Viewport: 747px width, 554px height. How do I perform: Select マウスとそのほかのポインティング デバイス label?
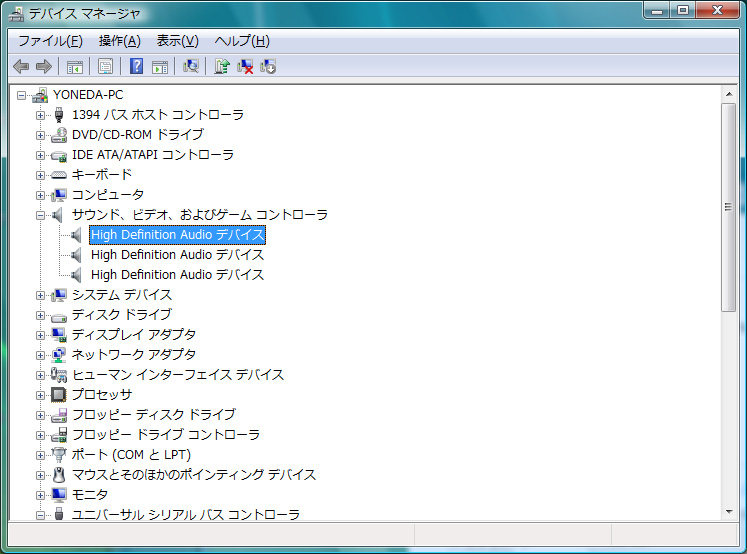tap(193, 475)
